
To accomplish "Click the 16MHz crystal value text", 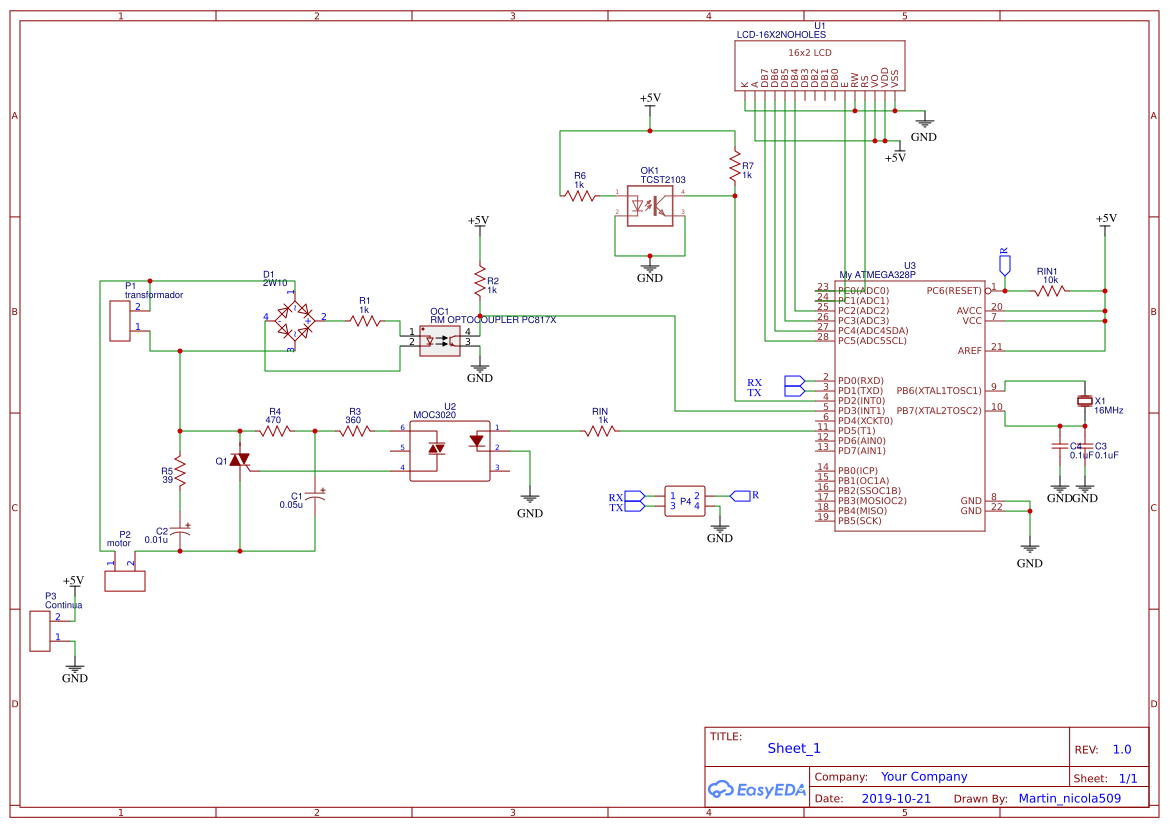I will 1109,411.
